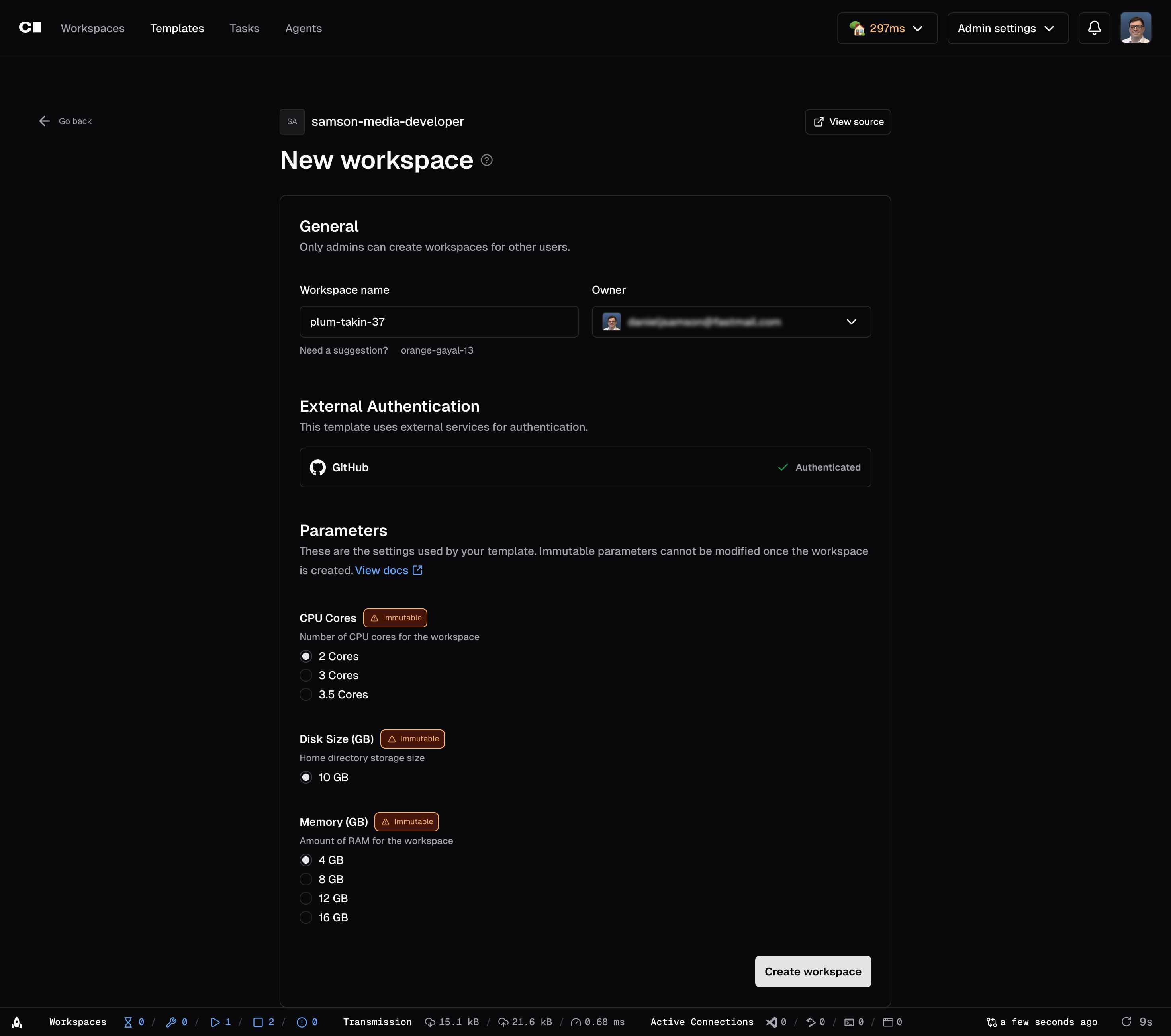The width and height of the screenshot is (1171, 1036).
Task: Click the chevron in the Owner field
Action: coord(851,322)
